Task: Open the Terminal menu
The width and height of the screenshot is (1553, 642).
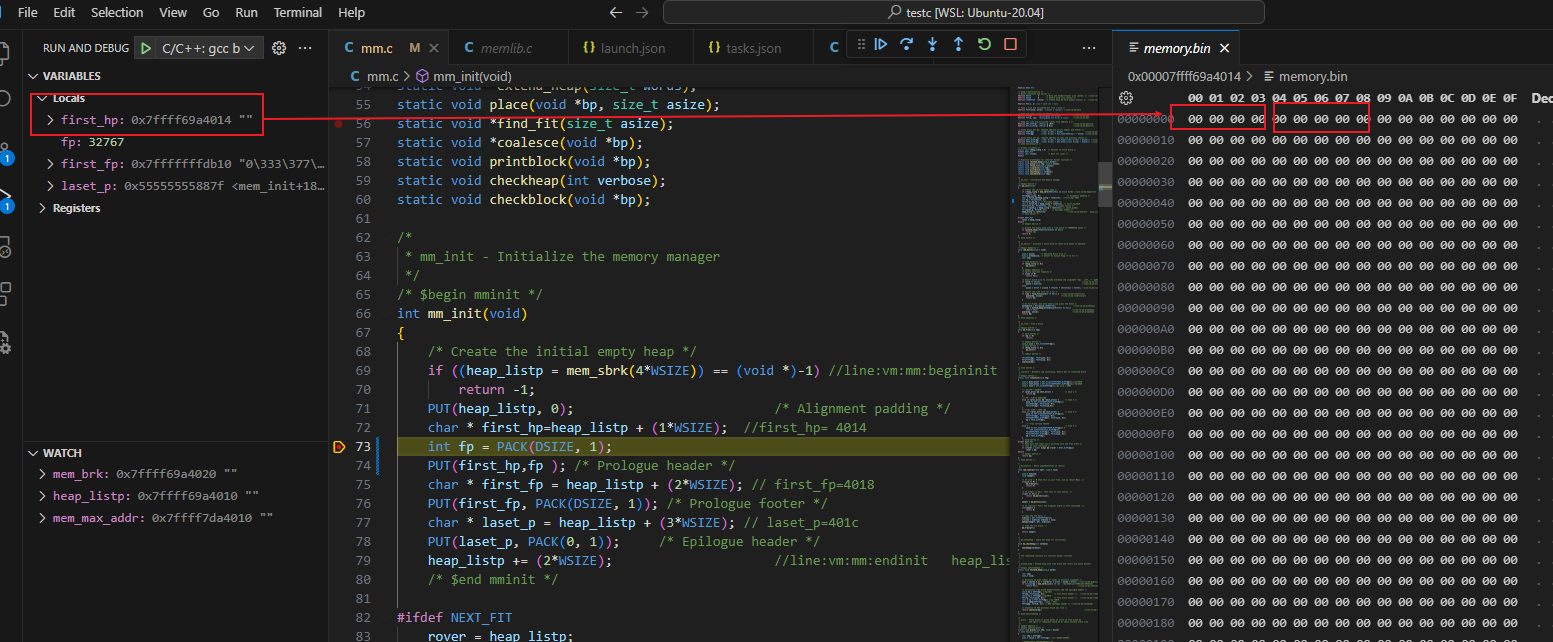Action: click(298, 13)
